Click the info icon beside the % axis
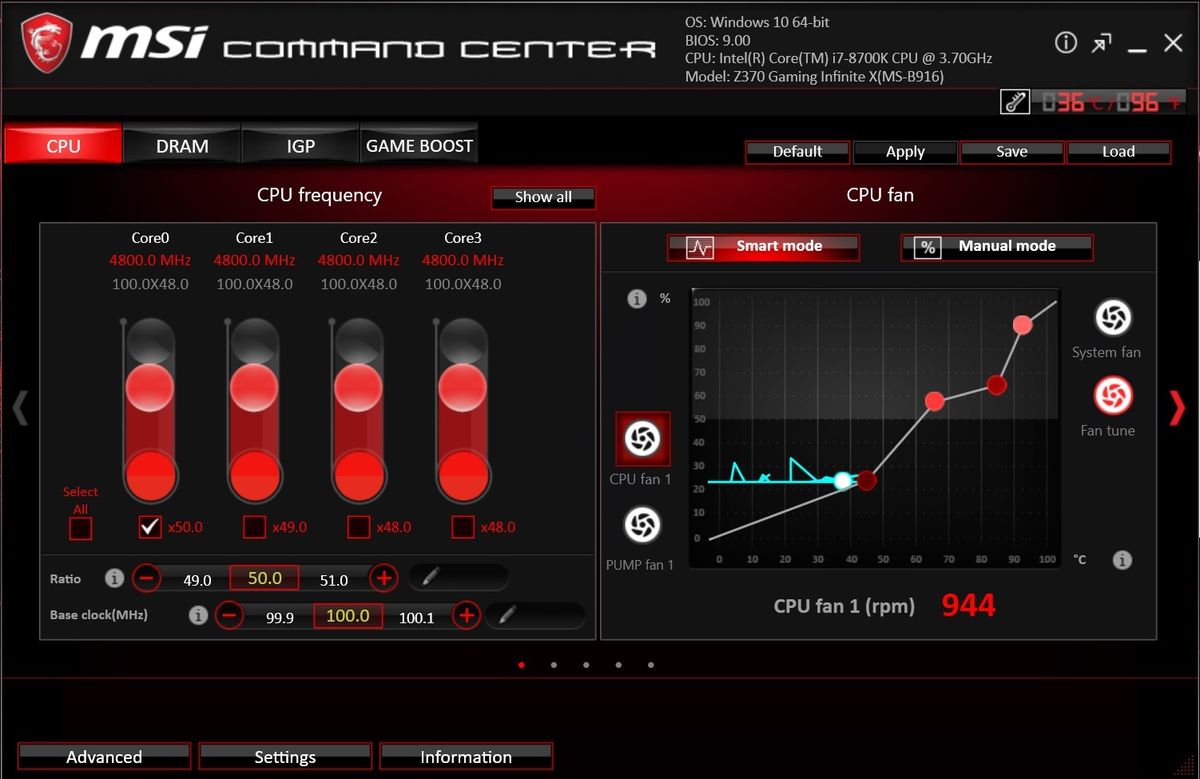Image resolution: width=1200 pixels, height=779 pixels. pyautogui.click(x=636, y=299)
